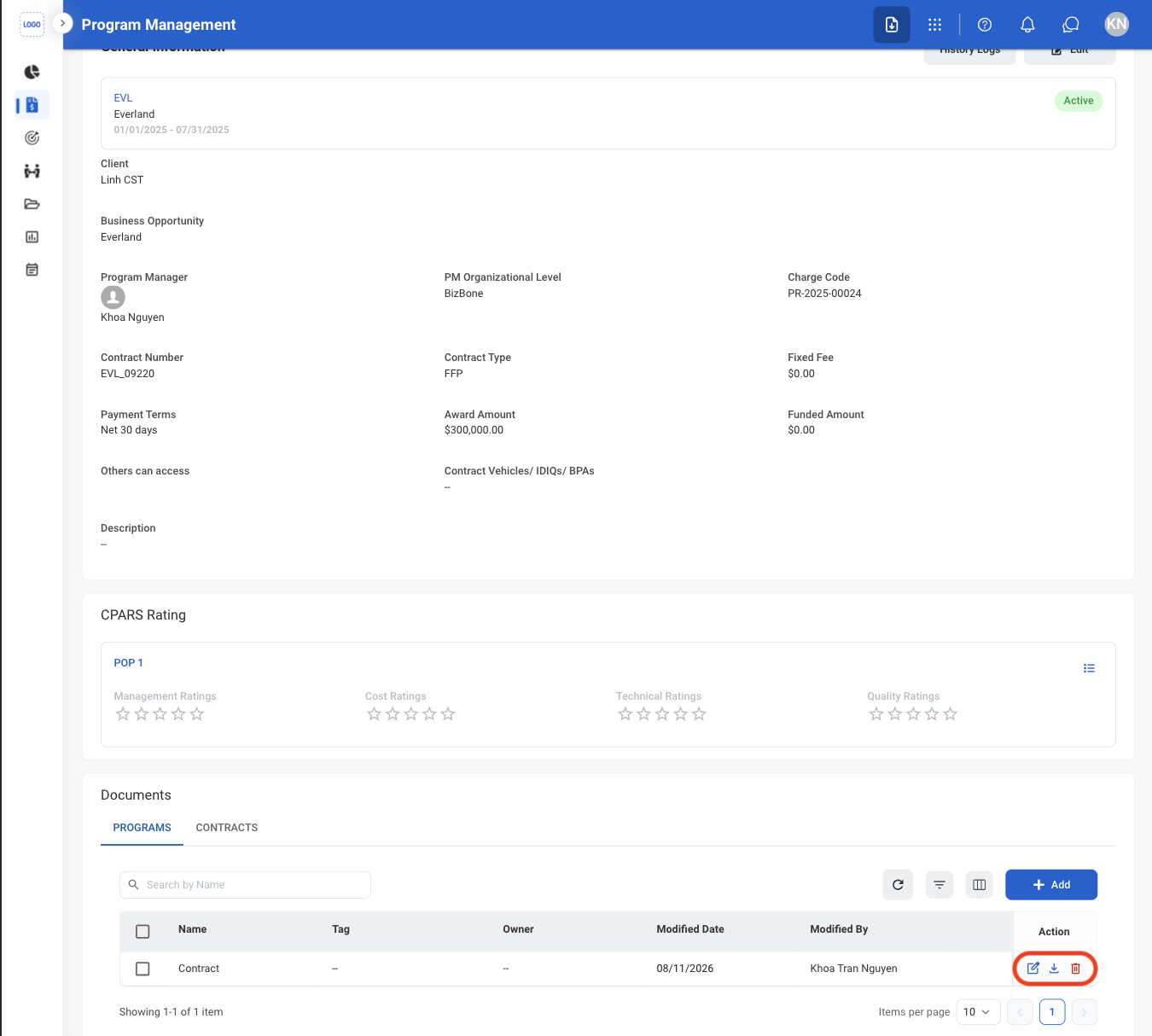1152x1036 pixels.
Task: Sort by the Name column header
Action: [x=193, y=929]
